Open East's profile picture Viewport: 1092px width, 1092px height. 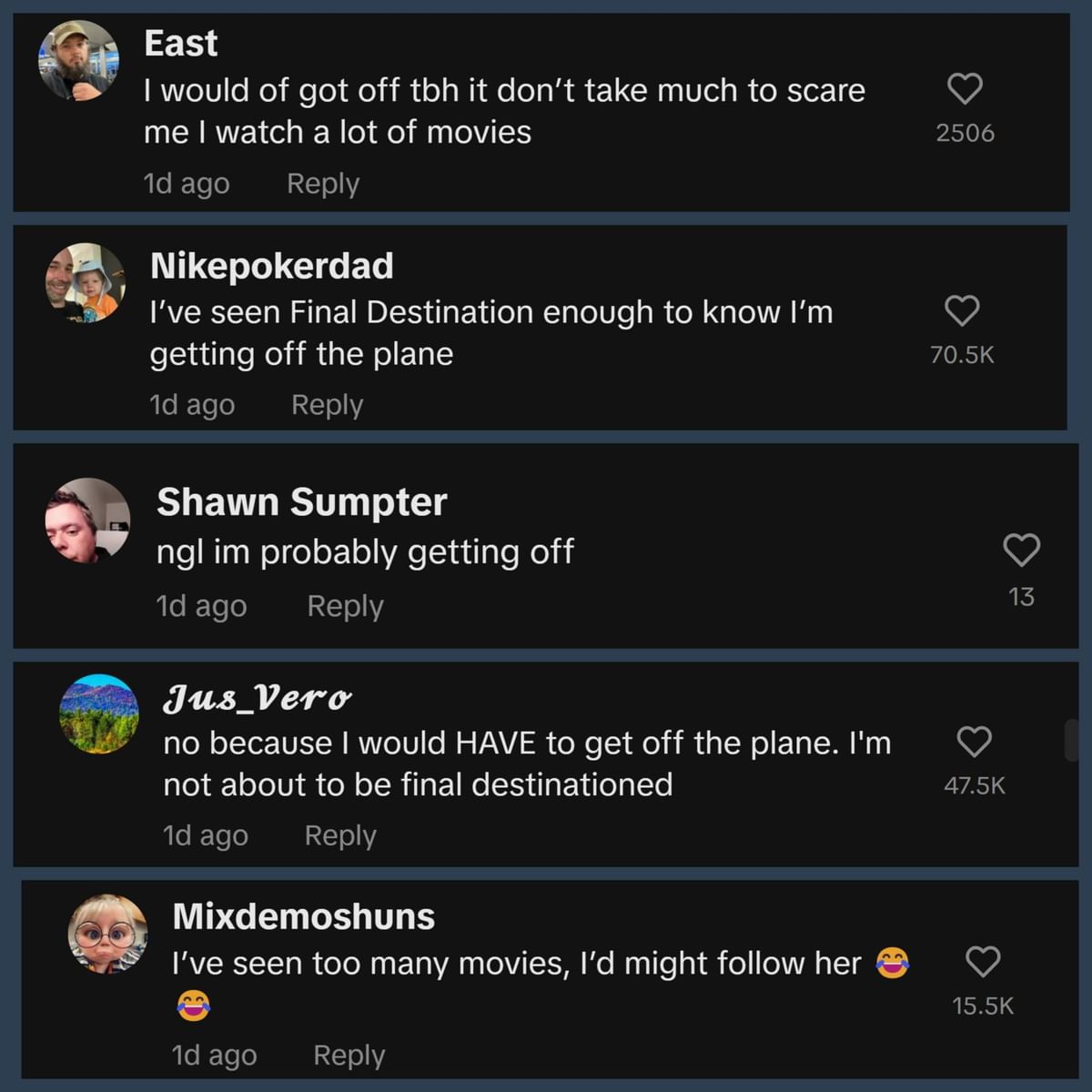(78, 60)
